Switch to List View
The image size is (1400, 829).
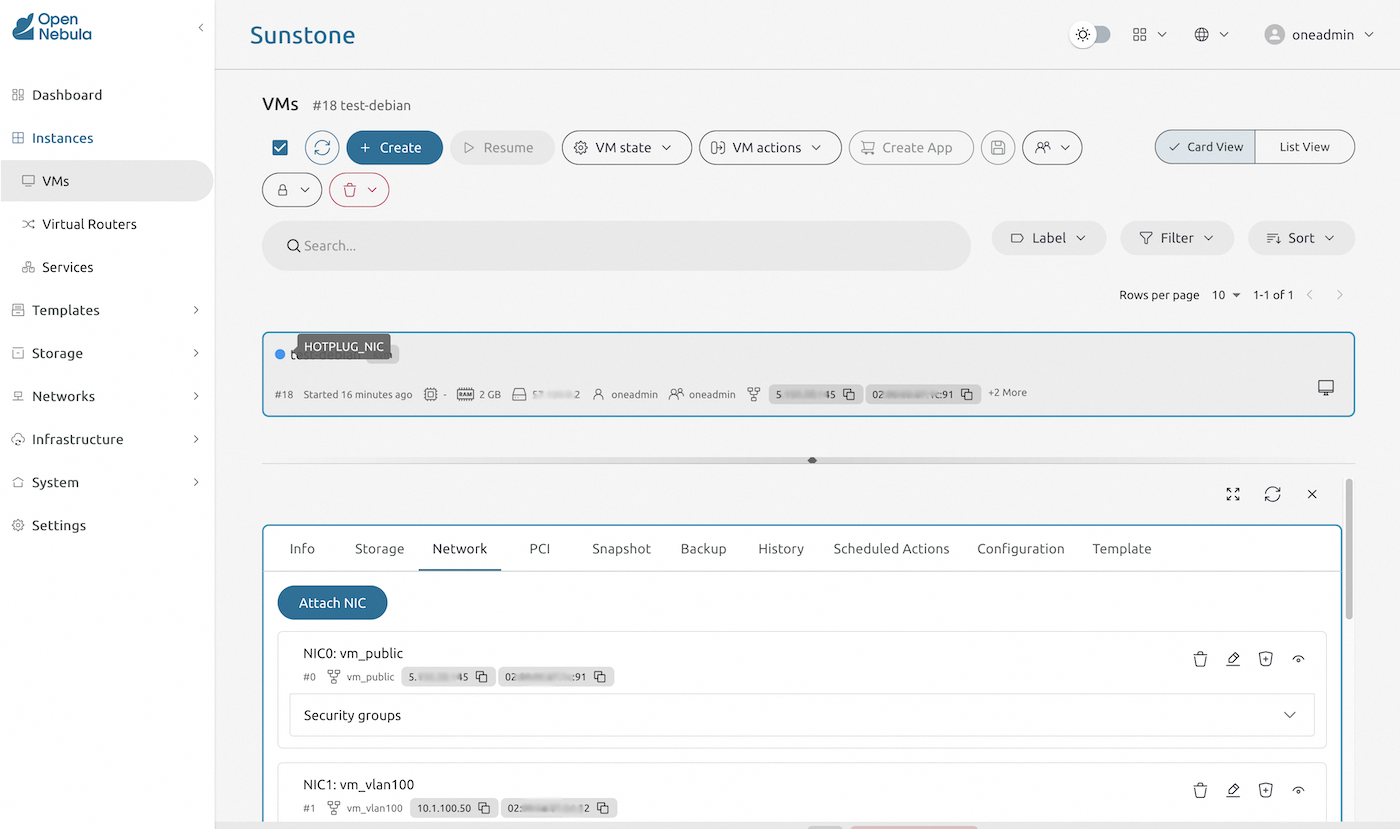1304,147
